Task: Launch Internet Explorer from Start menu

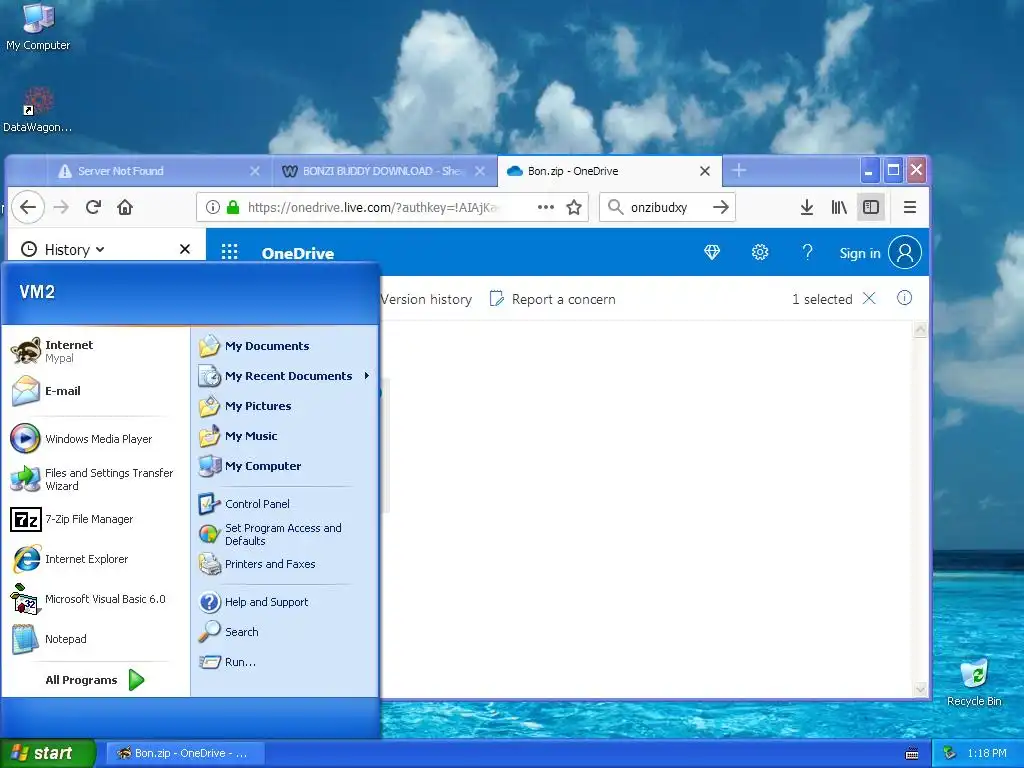Action: (95, 559)
